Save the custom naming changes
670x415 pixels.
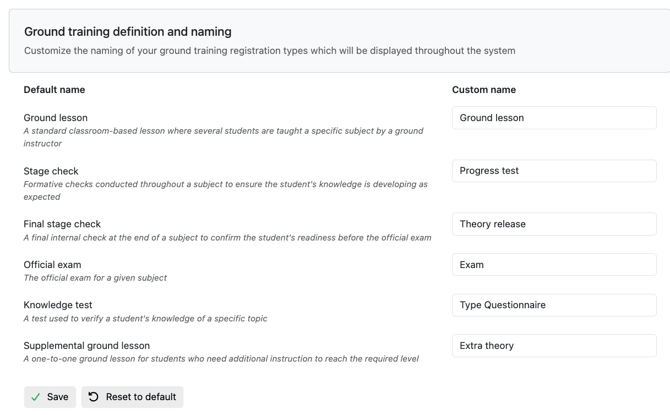click(x=50, y=397)
